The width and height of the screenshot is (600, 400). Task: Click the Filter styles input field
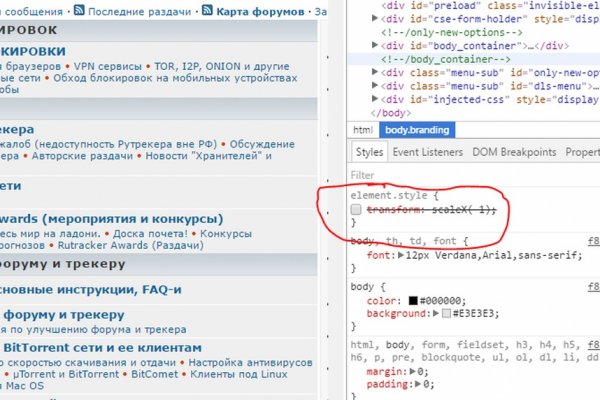(x=470, y=175)
